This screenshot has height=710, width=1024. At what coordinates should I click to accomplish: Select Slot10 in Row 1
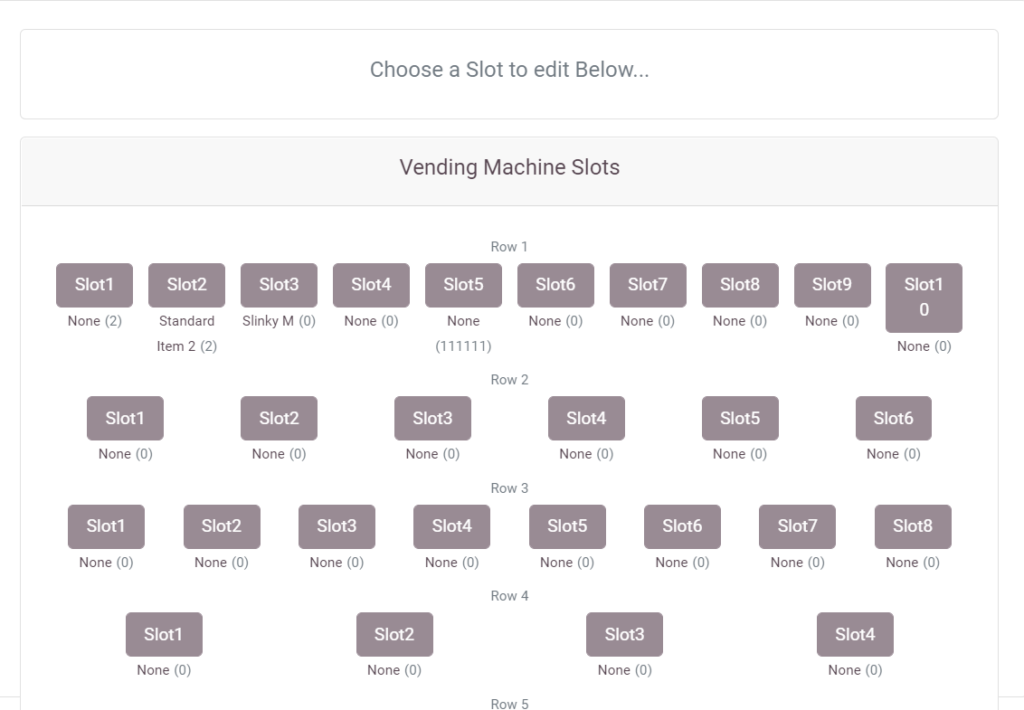point(923,297)
